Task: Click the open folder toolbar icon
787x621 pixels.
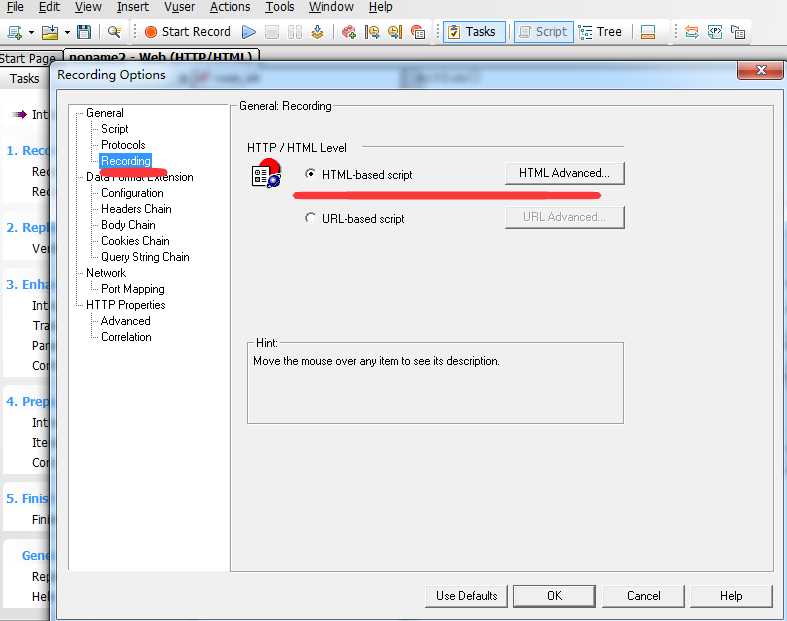Action: [50, 32]
